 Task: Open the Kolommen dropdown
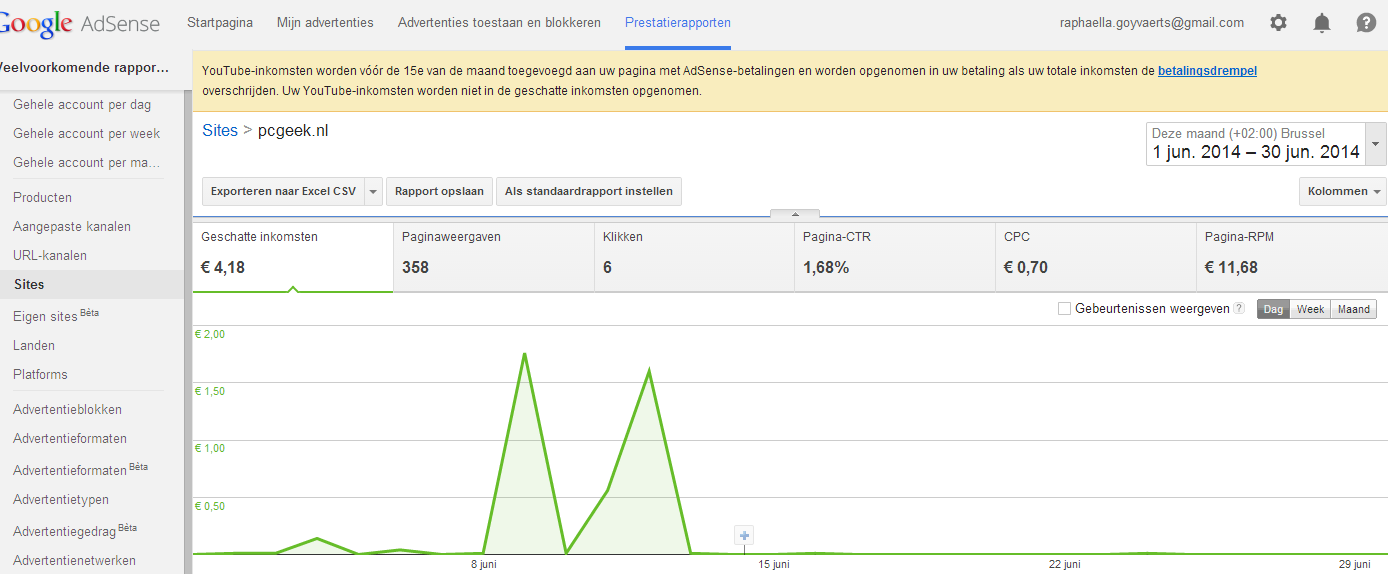point(1343,192)
